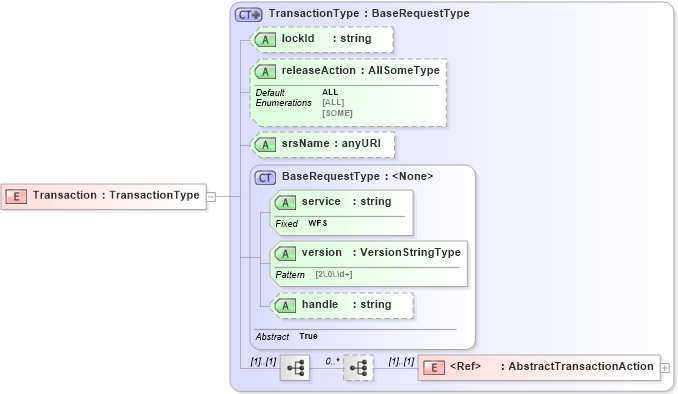This screenshot has height=394, width=678.
Task: Click the CT+ icon of TransactionType
Action: point(249,15)
